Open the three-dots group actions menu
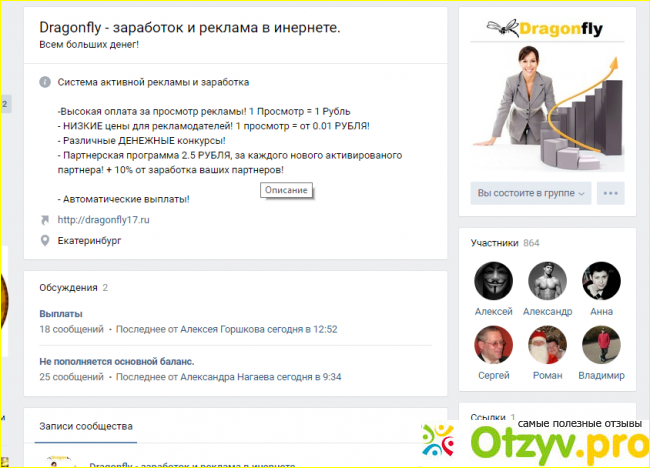 pyautogui.click(x=611, y=193)
